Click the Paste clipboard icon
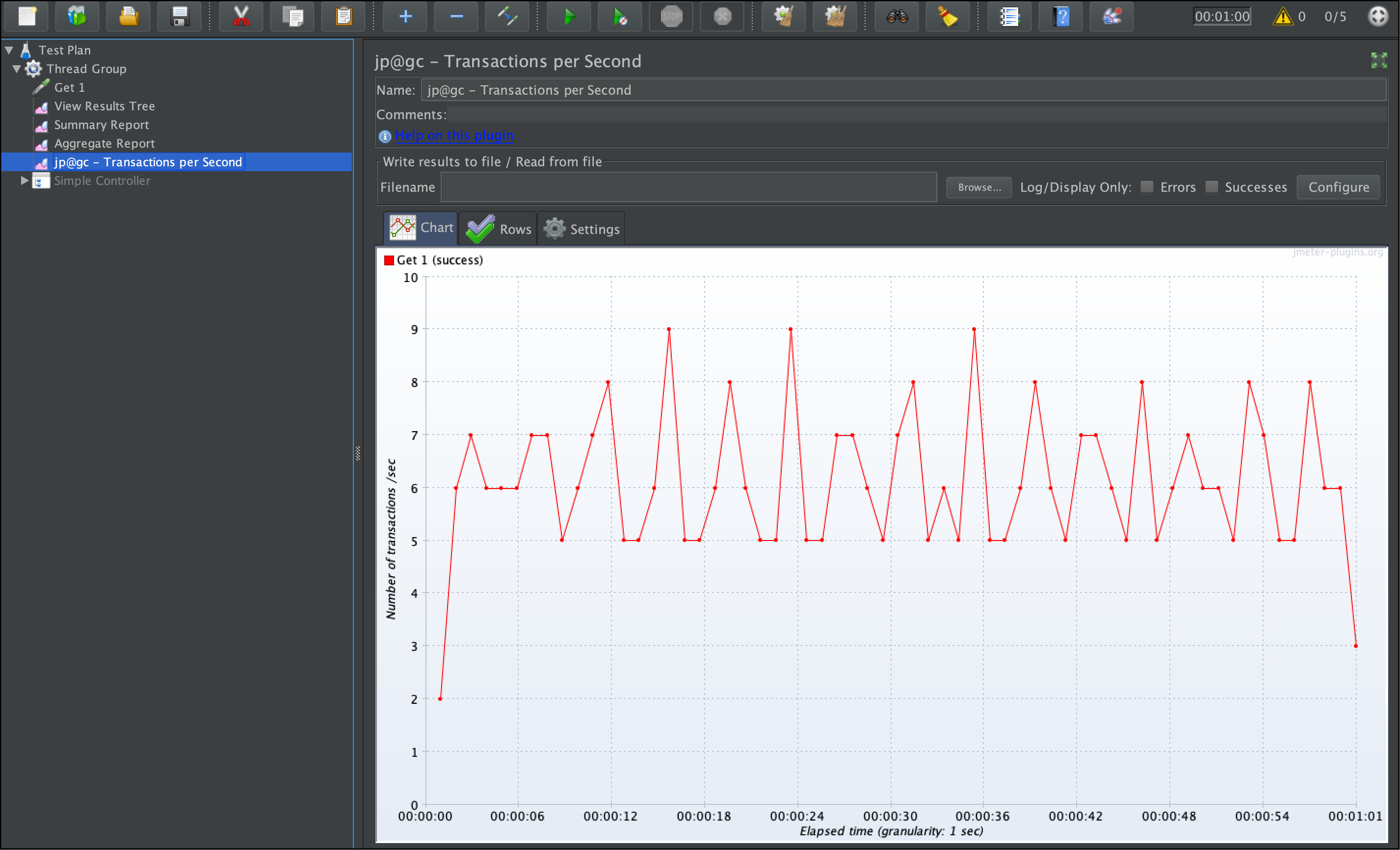 tap(343, 17)
